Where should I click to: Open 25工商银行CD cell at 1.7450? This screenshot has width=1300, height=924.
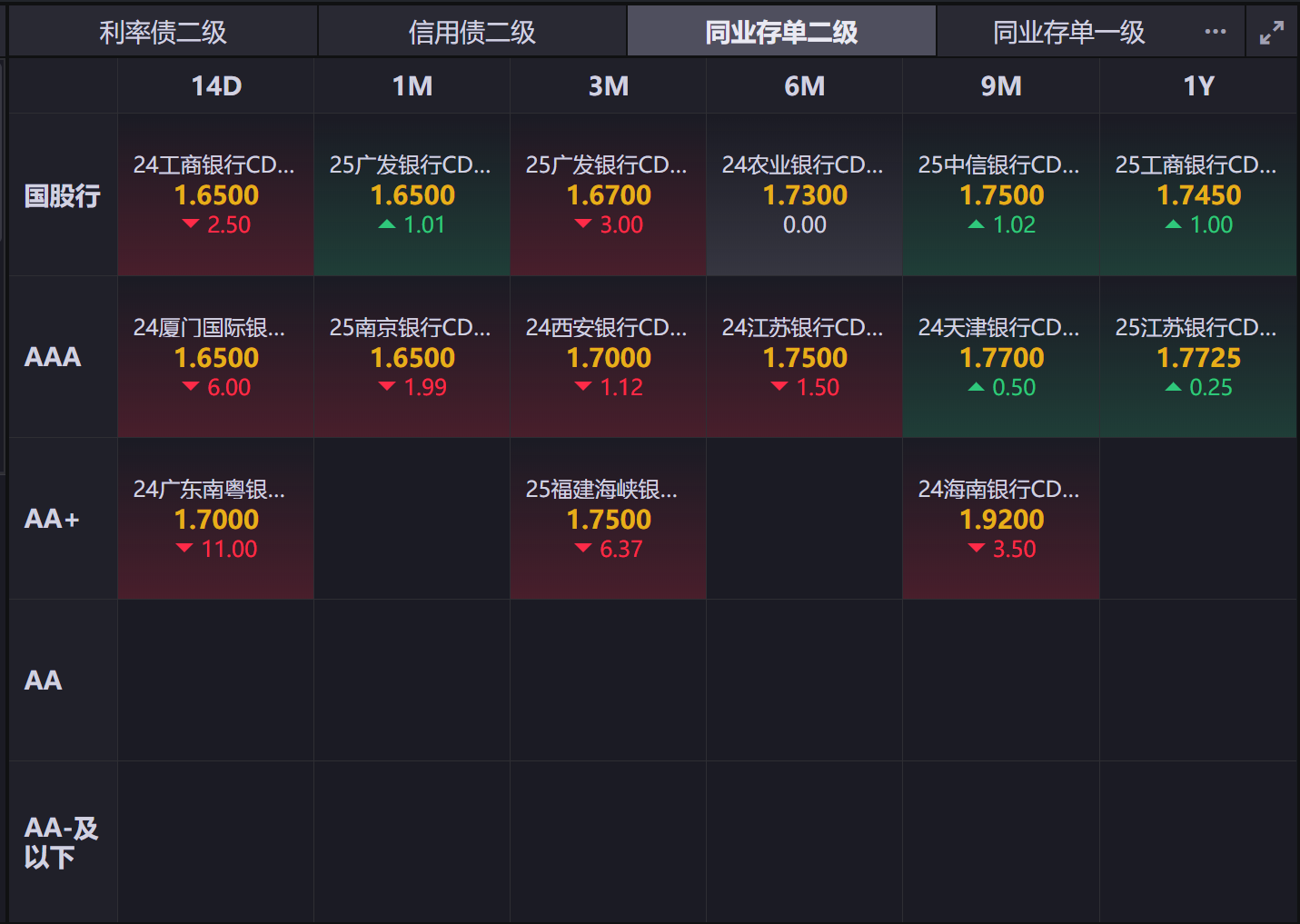coord(1198,195)
